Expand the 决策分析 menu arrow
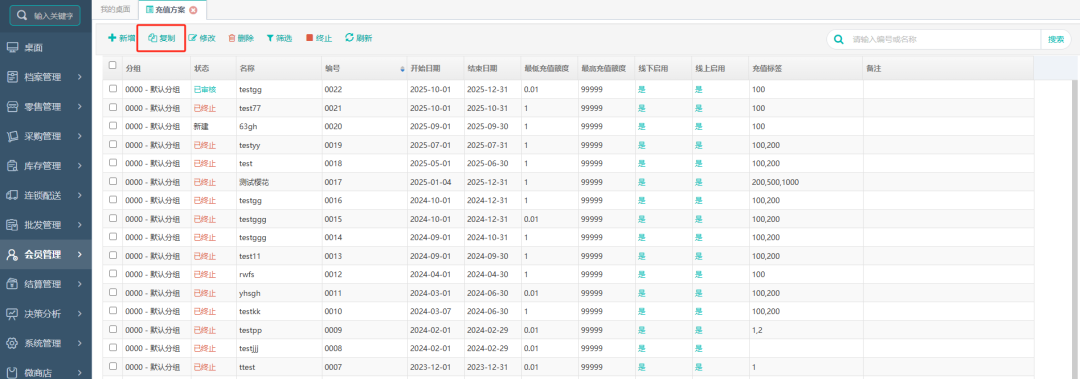Viewport: 1080px width, 379px height. click(x=80, y=314)
